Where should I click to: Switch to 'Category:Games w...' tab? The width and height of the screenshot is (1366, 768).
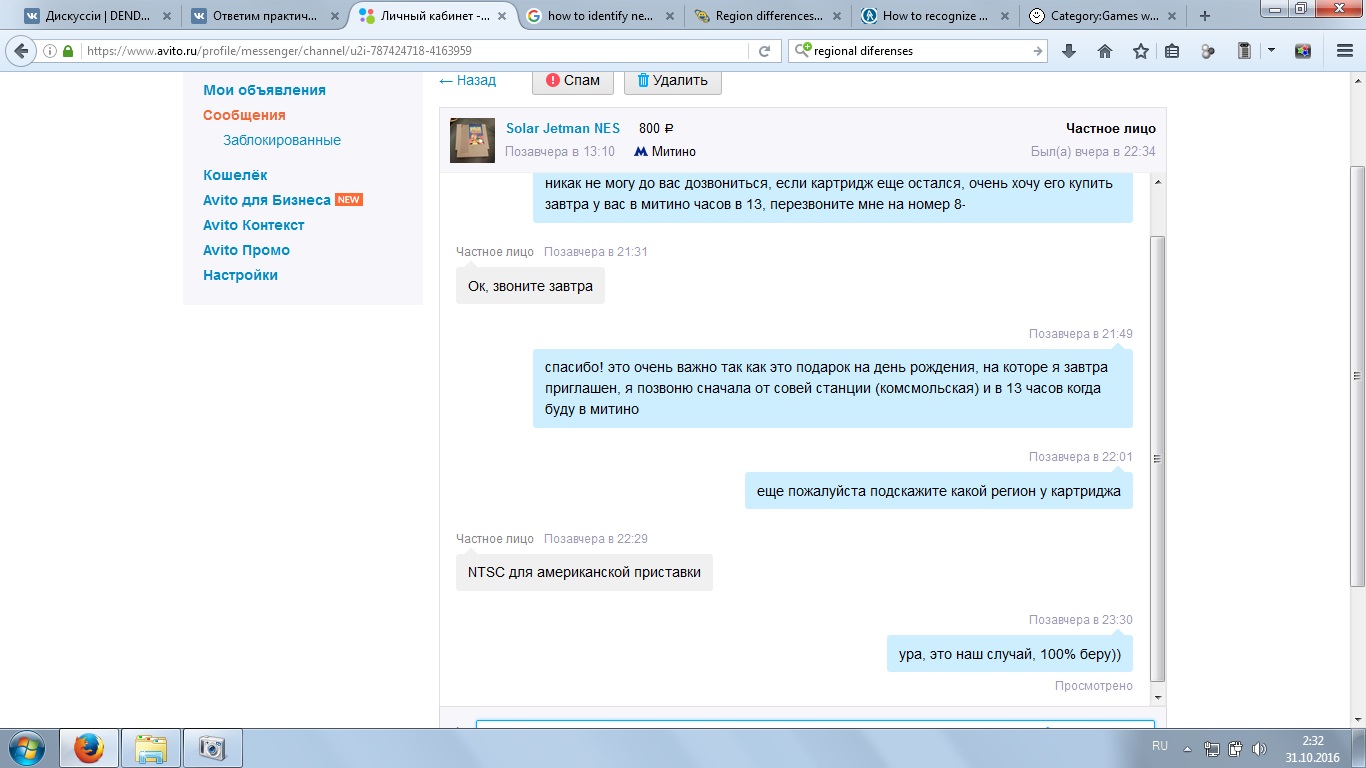click(1101, 16)
